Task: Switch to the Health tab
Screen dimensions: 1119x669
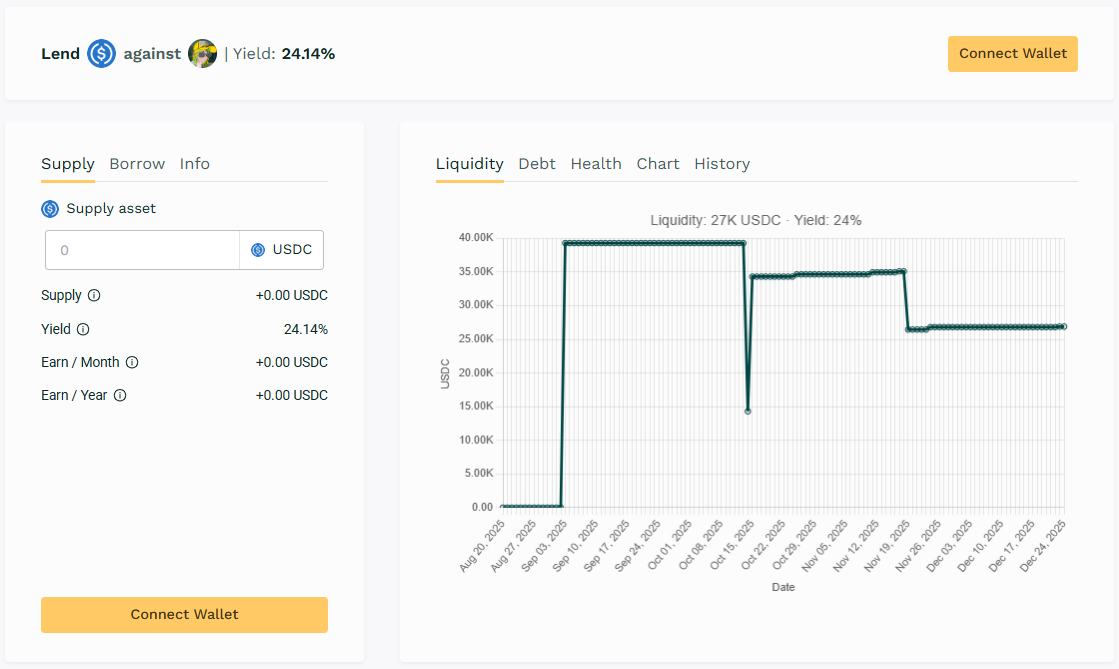Action: tap(596, 164)
